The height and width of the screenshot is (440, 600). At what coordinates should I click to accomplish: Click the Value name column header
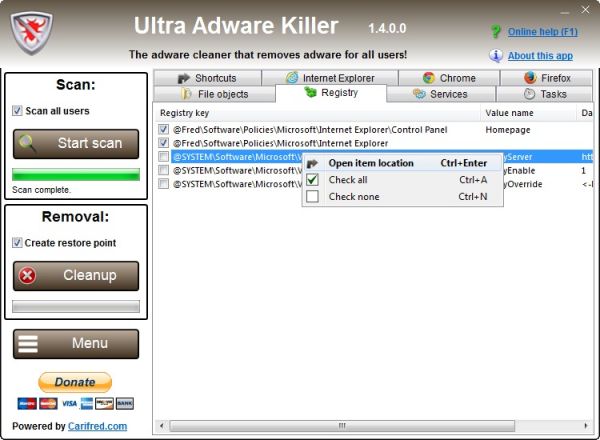(528, 113)
